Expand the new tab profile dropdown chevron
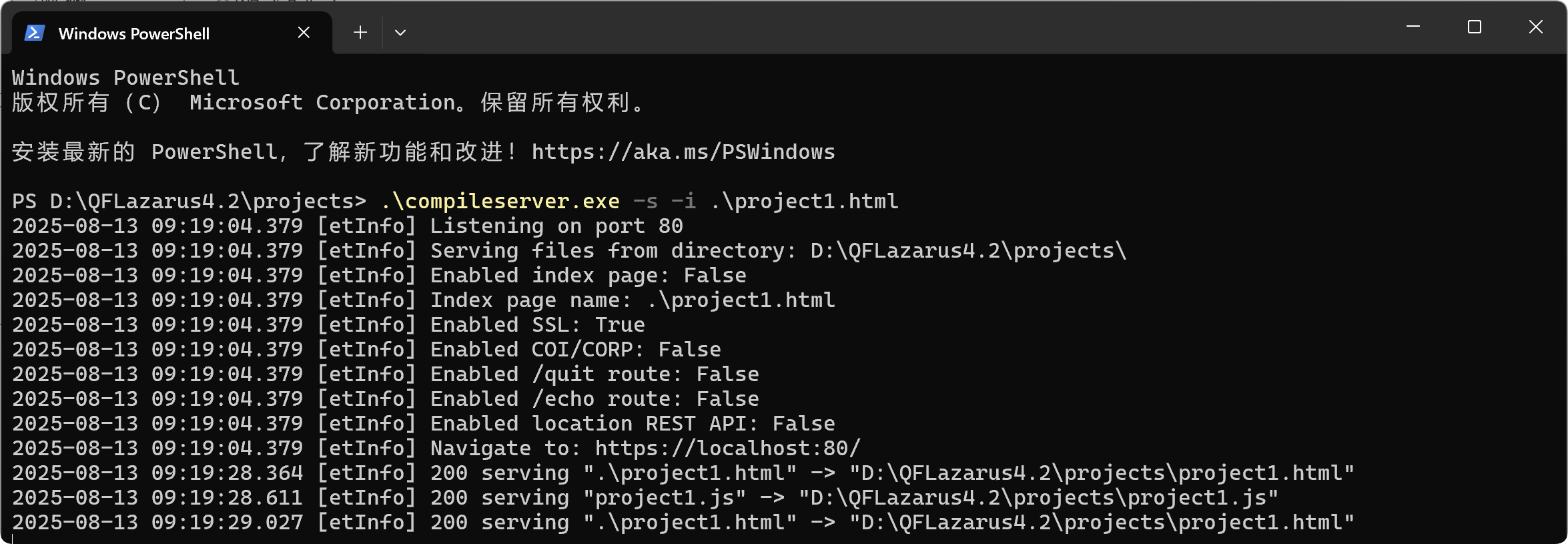 point(400,32)
